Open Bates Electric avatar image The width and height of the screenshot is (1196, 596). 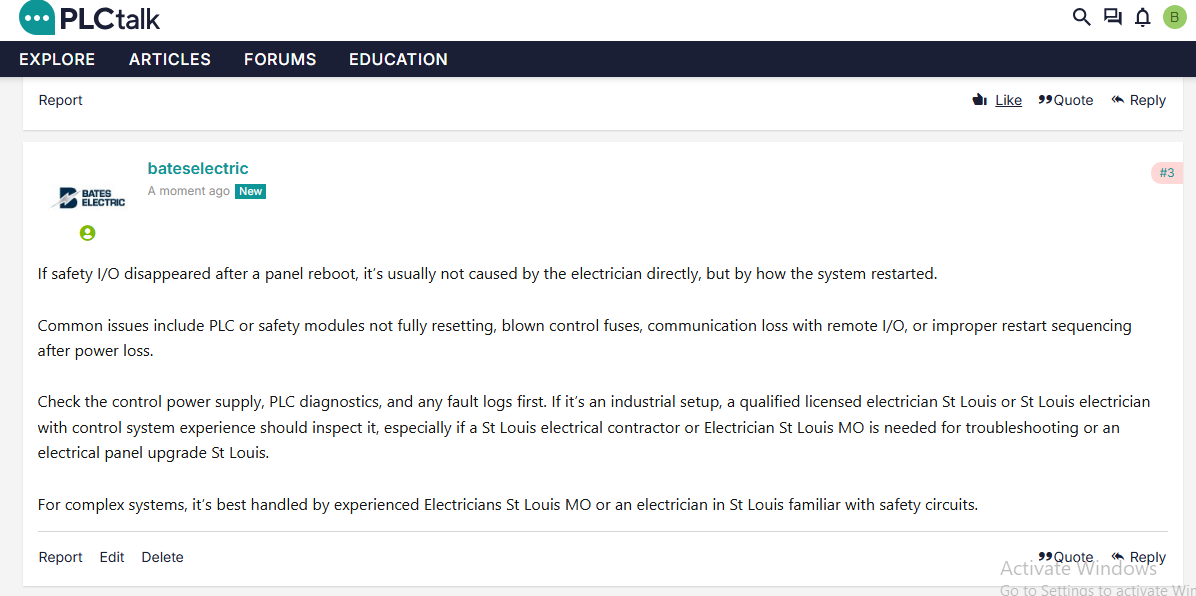[88, 198]
